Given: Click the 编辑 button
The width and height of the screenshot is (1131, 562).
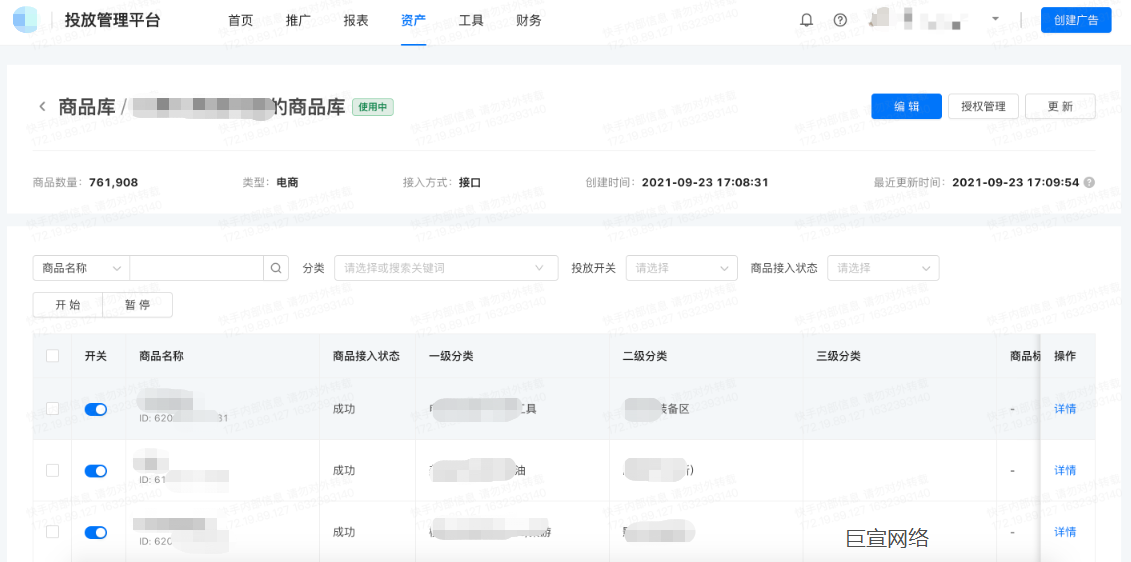Looking at the screenshot, I should click(907, 106).
